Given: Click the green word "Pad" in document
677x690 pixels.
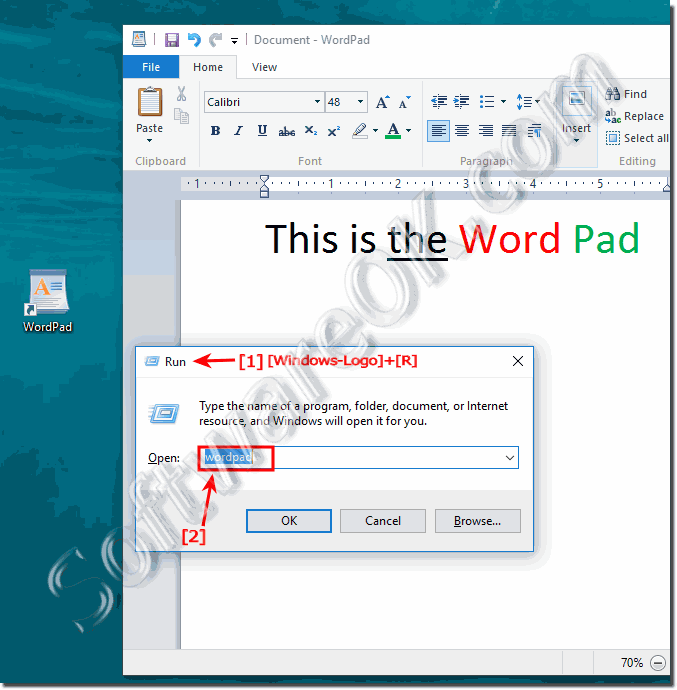Looking at the screenshot, I should [x=607, y=239].
